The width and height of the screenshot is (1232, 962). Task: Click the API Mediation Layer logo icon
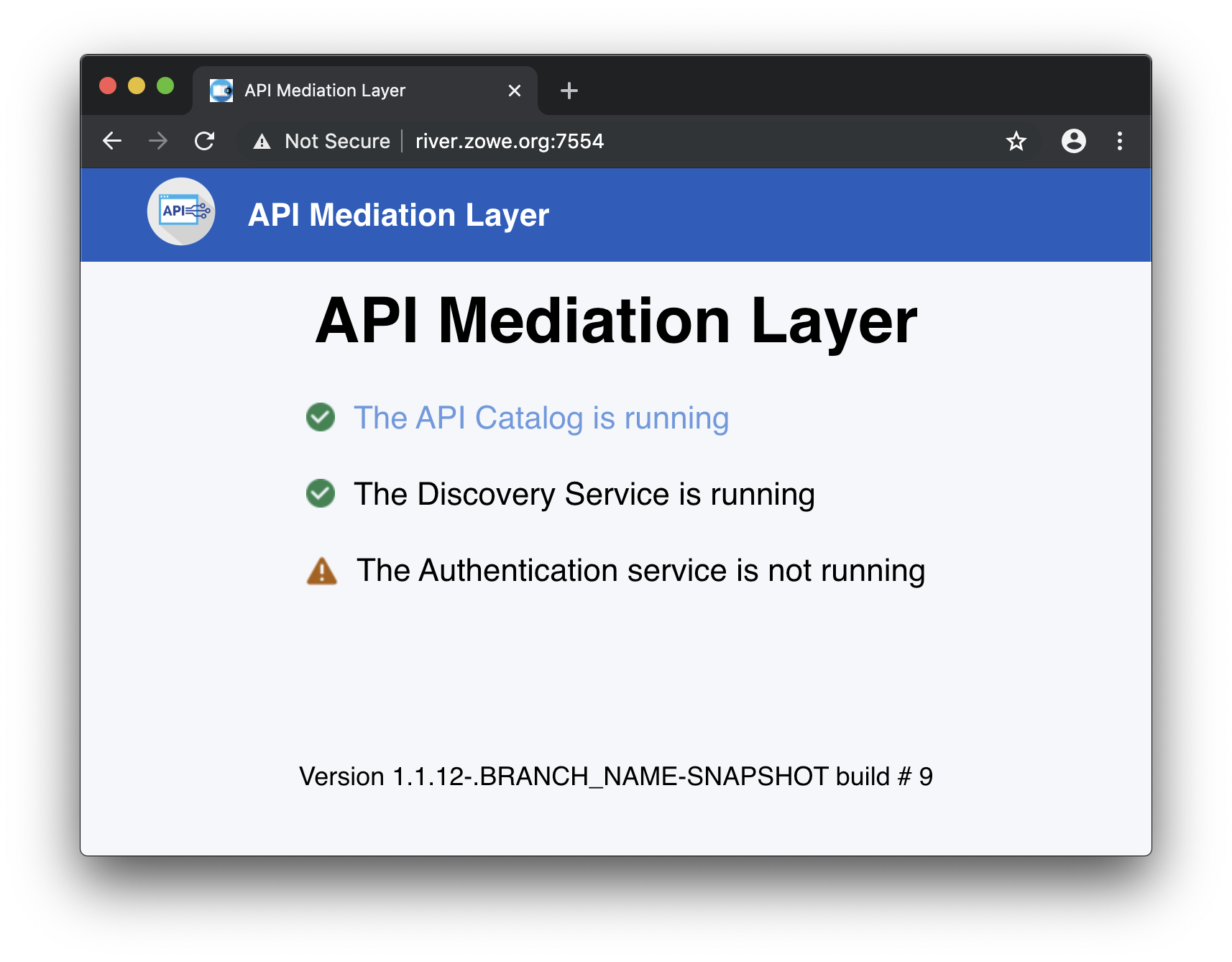point(181,212)
